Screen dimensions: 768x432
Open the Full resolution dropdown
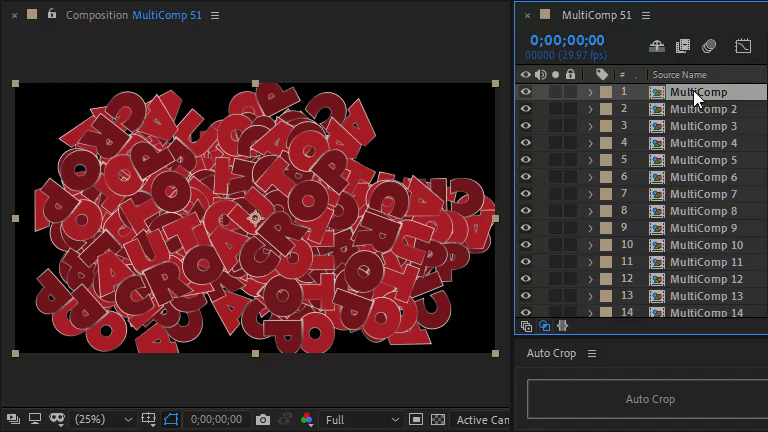point(361,420)
